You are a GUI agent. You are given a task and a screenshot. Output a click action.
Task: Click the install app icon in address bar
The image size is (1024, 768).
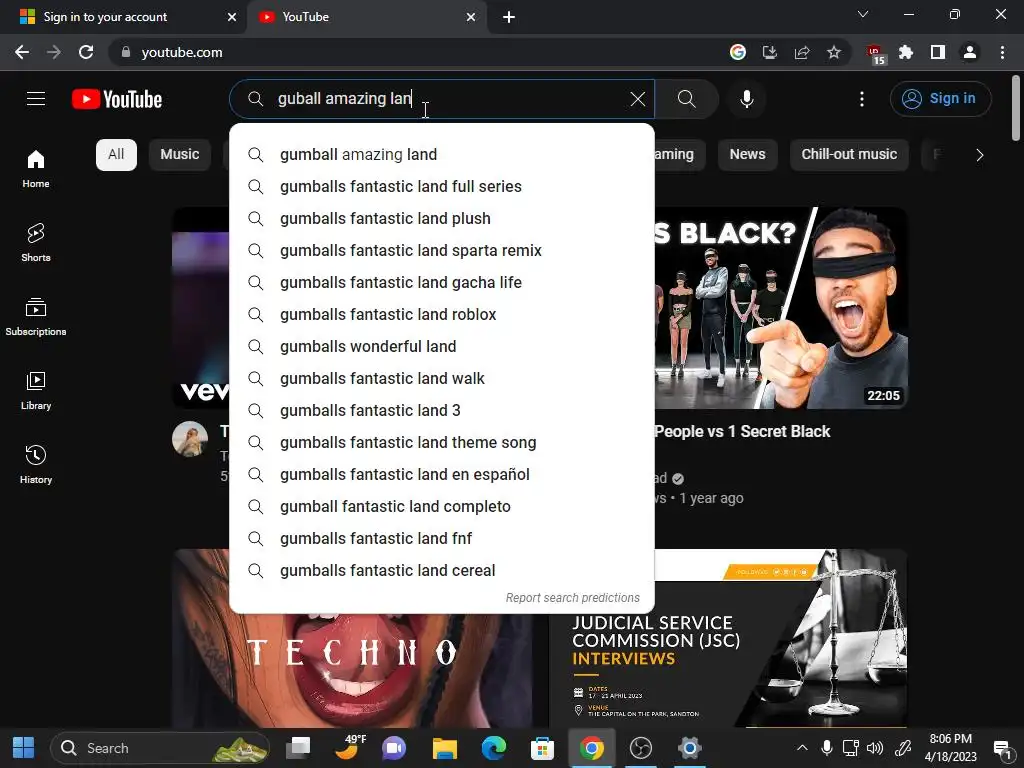point(770,52)
